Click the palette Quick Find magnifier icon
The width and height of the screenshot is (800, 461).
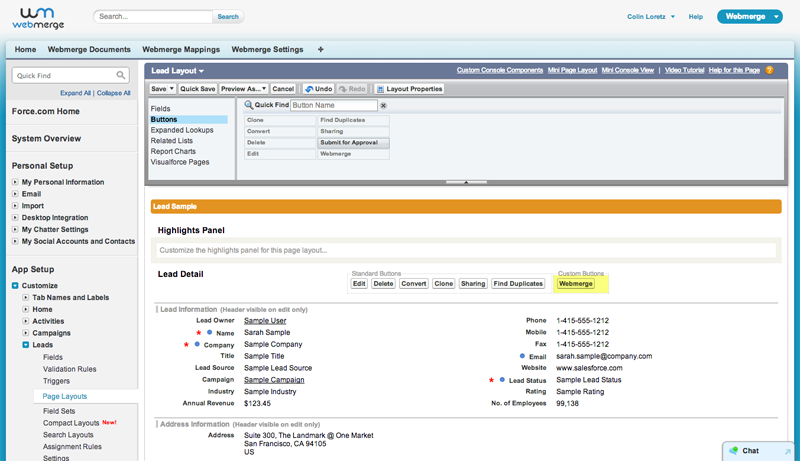tap(248, 105)
